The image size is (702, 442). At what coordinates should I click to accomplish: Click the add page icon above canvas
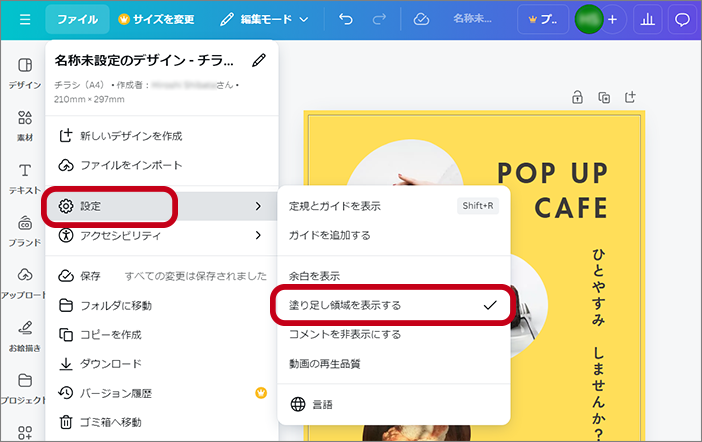630,97
